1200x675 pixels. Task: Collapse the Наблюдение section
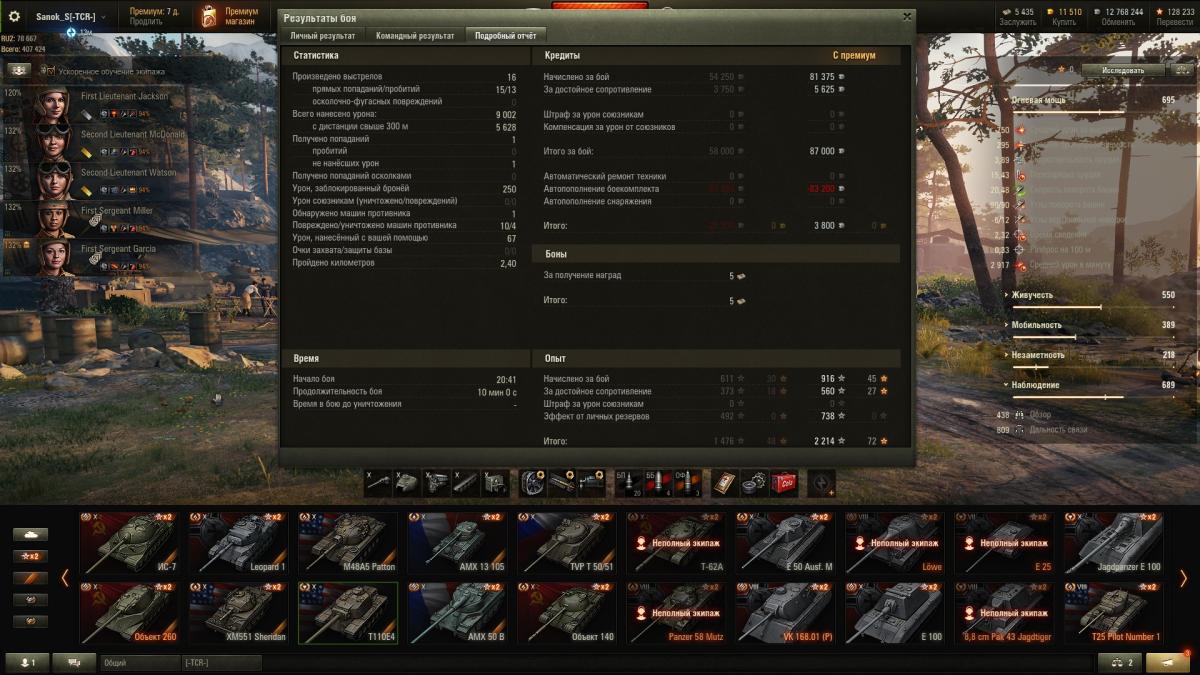click(1007, 385)
